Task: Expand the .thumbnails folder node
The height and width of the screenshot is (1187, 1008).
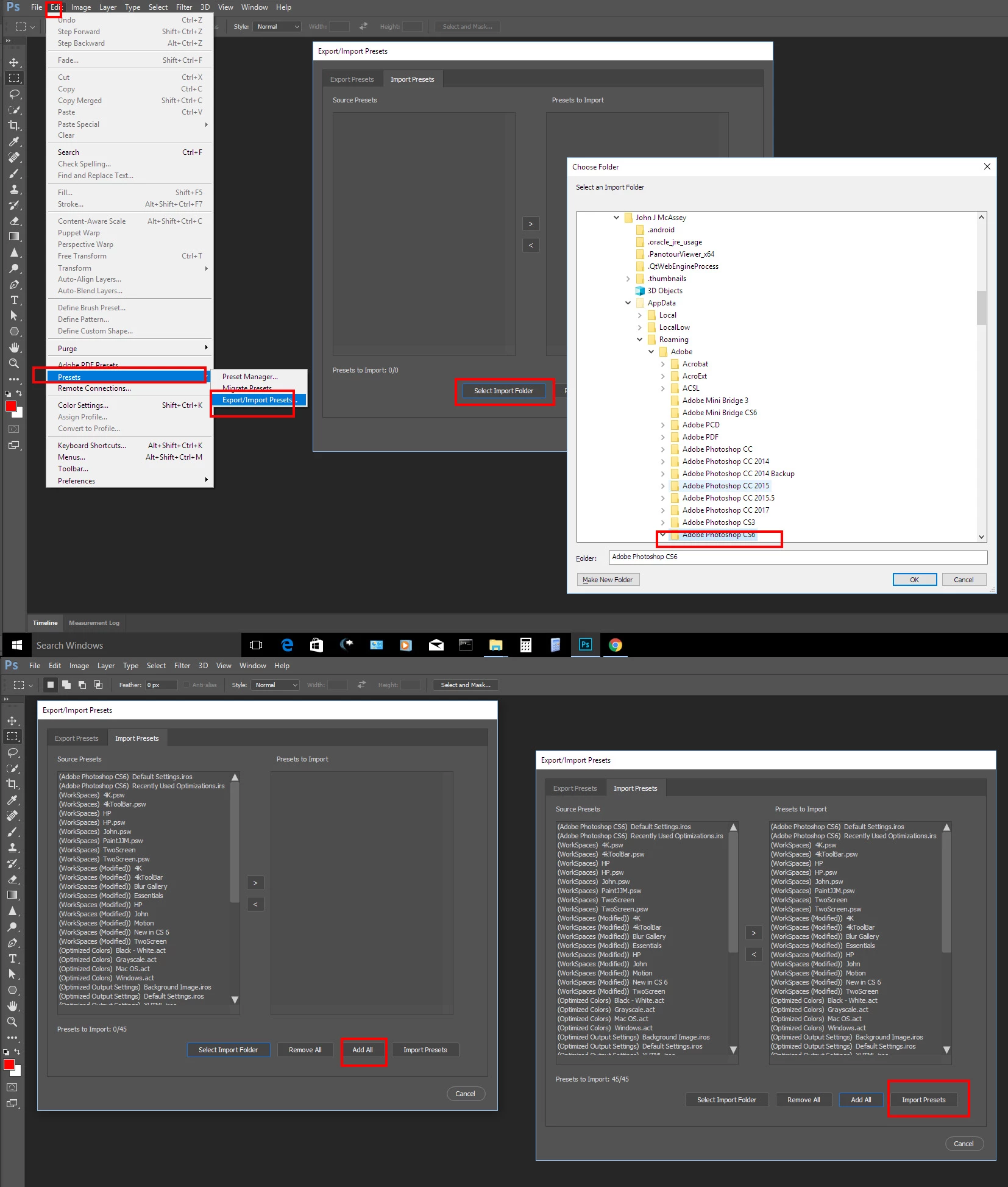Action: [628, 279]
